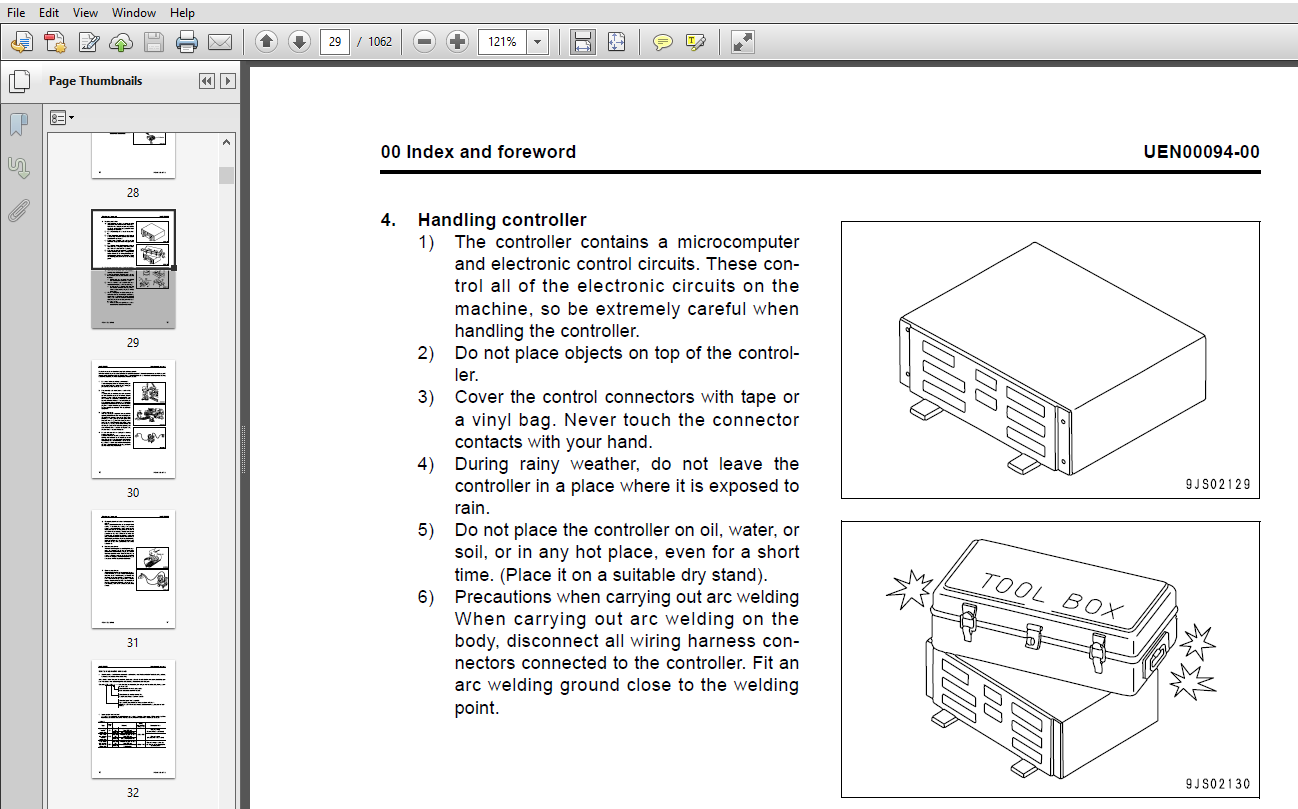Click the Open file toolbar icon
1298x809 pixels.
pyautogui.click(x=21, y=42)
